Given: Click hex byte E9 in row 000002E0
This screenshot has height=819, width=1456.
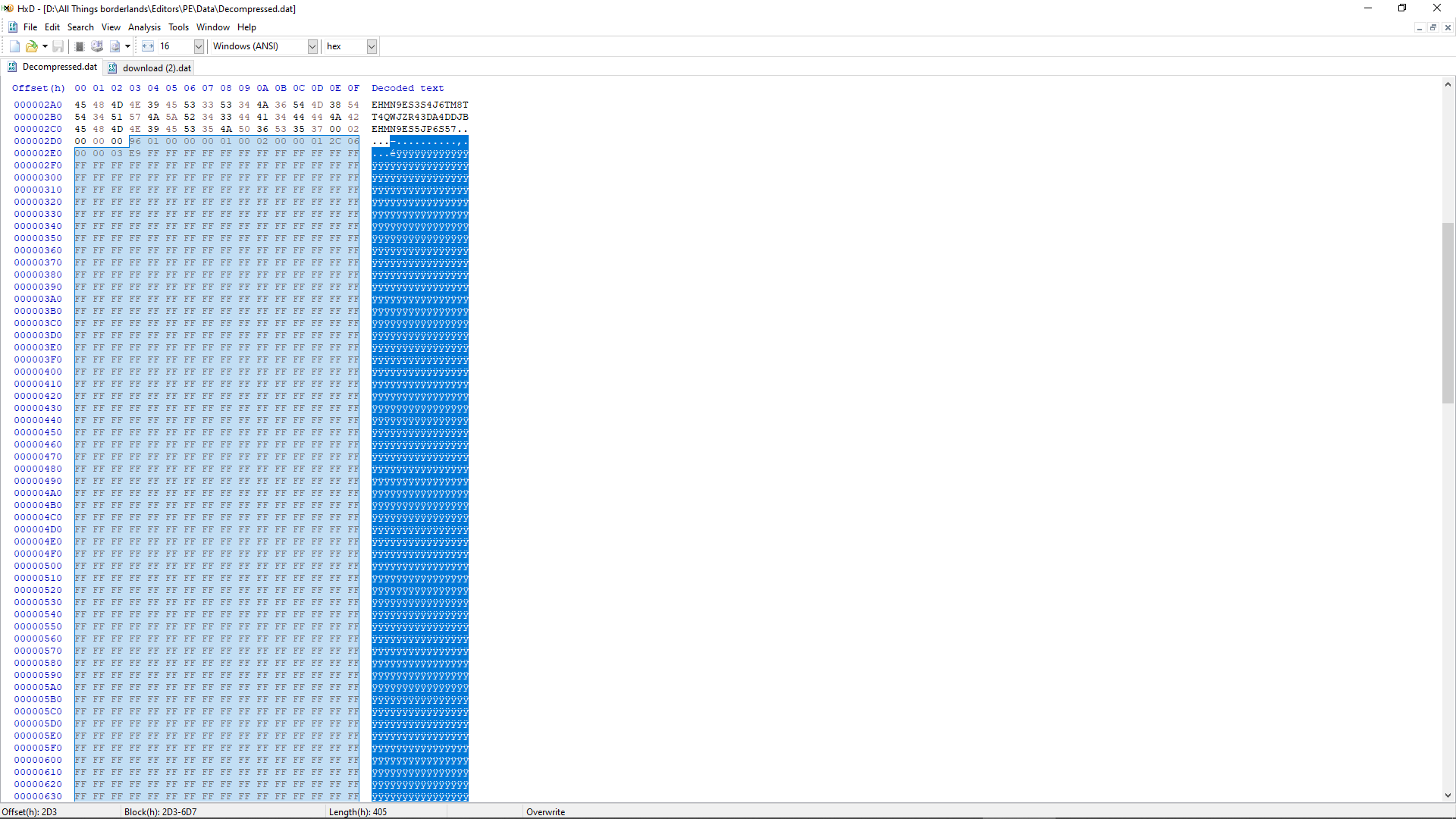Looking at the screenshot, I should click(135, 153).
